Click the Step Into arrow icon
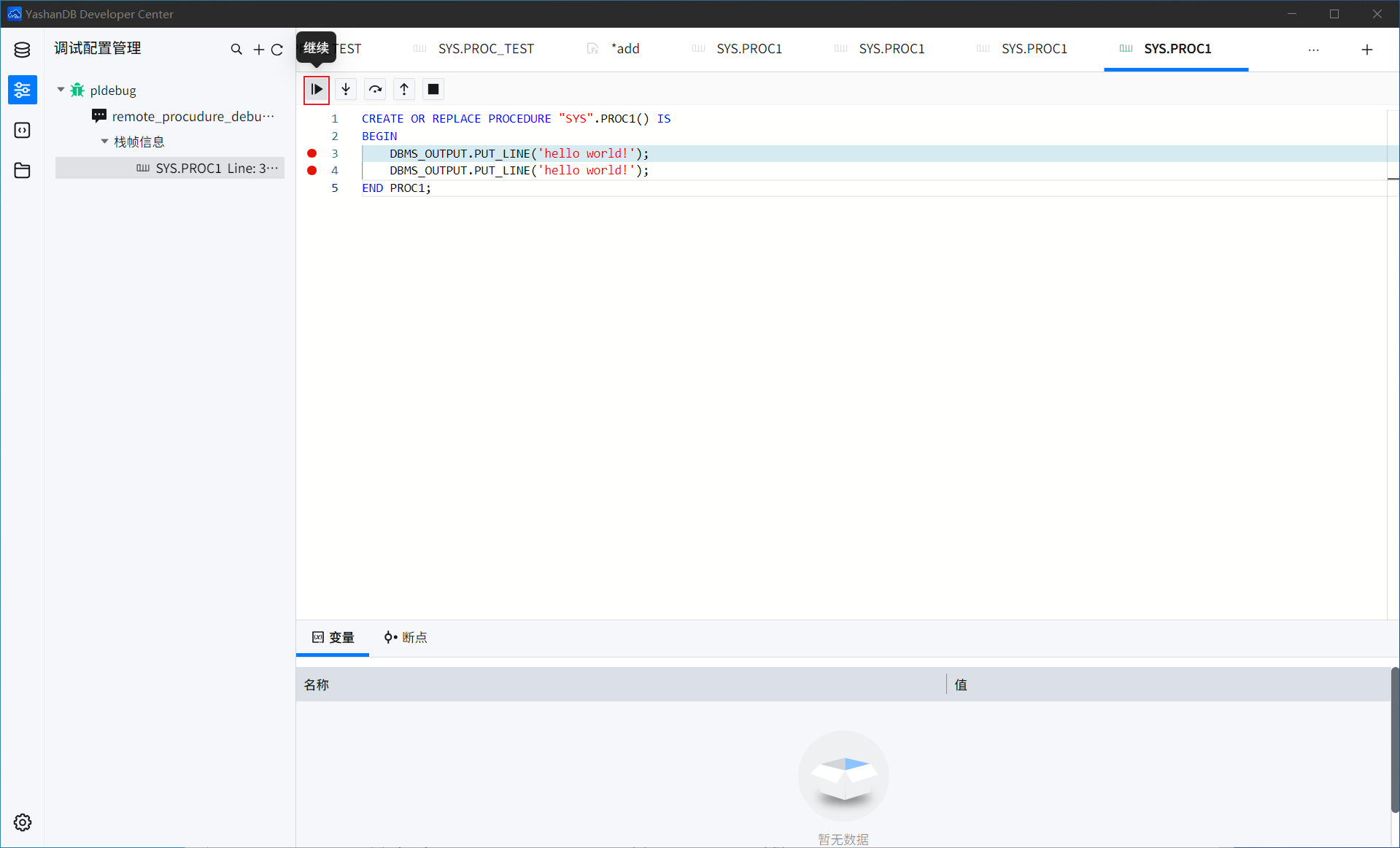This screenshot has width=1400, height=848. [346, 89]
